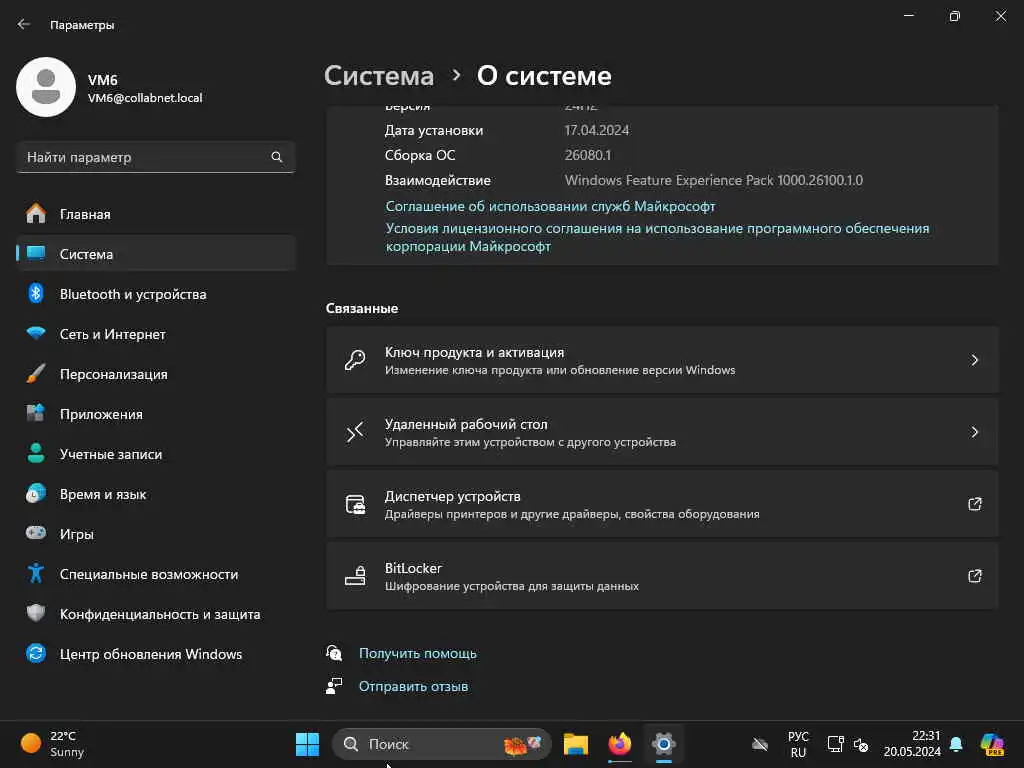Click the Диспетчер устройств icon
1024x768 pixels.
(355, 504)
